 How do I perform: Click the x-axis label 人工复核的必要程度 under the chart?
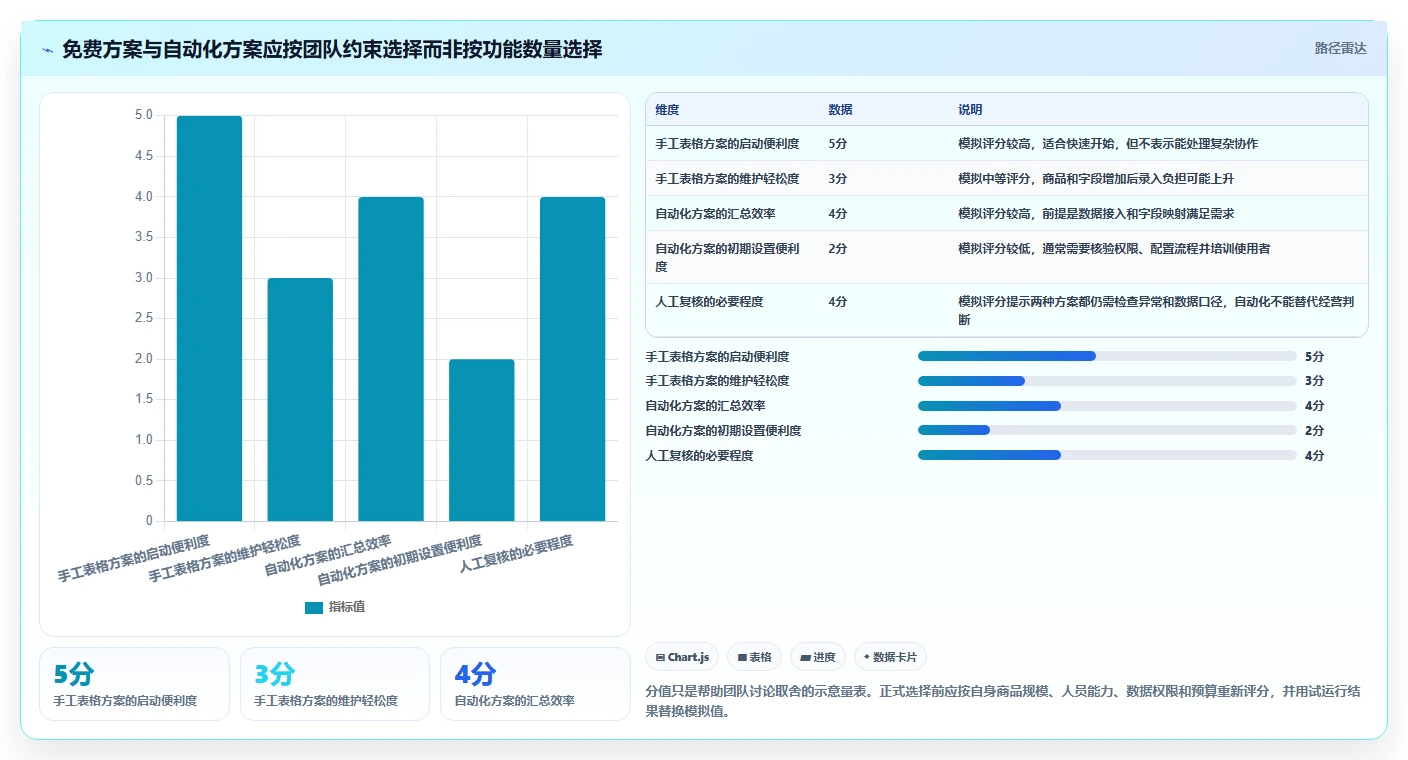click(516, 554)
